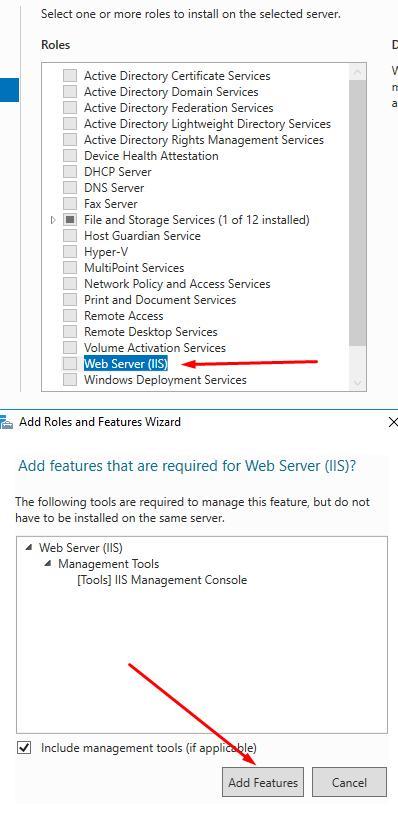Click the Add Features button
This screenshot has width=398, height=814.
tap(263, 782)
